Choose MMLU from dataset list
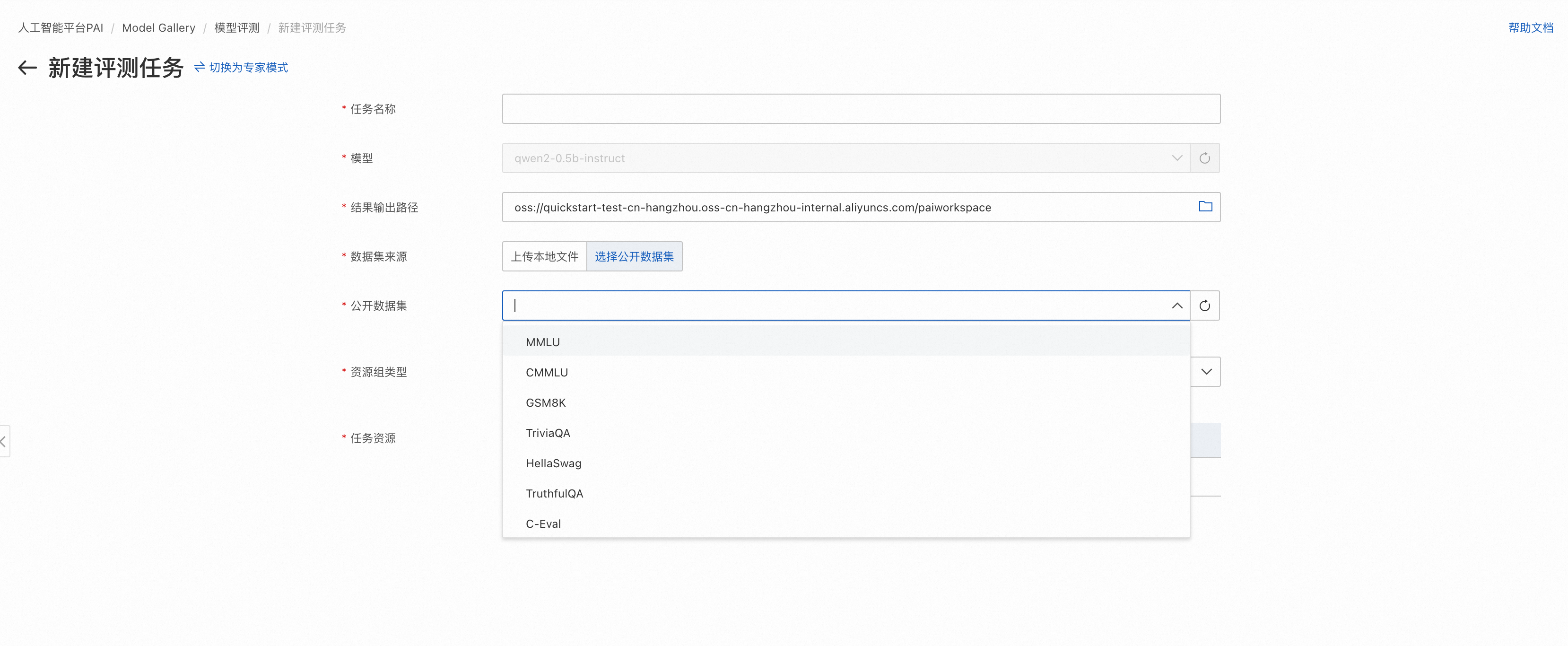This screenshot has height=646, width=1568. [542, 342]
